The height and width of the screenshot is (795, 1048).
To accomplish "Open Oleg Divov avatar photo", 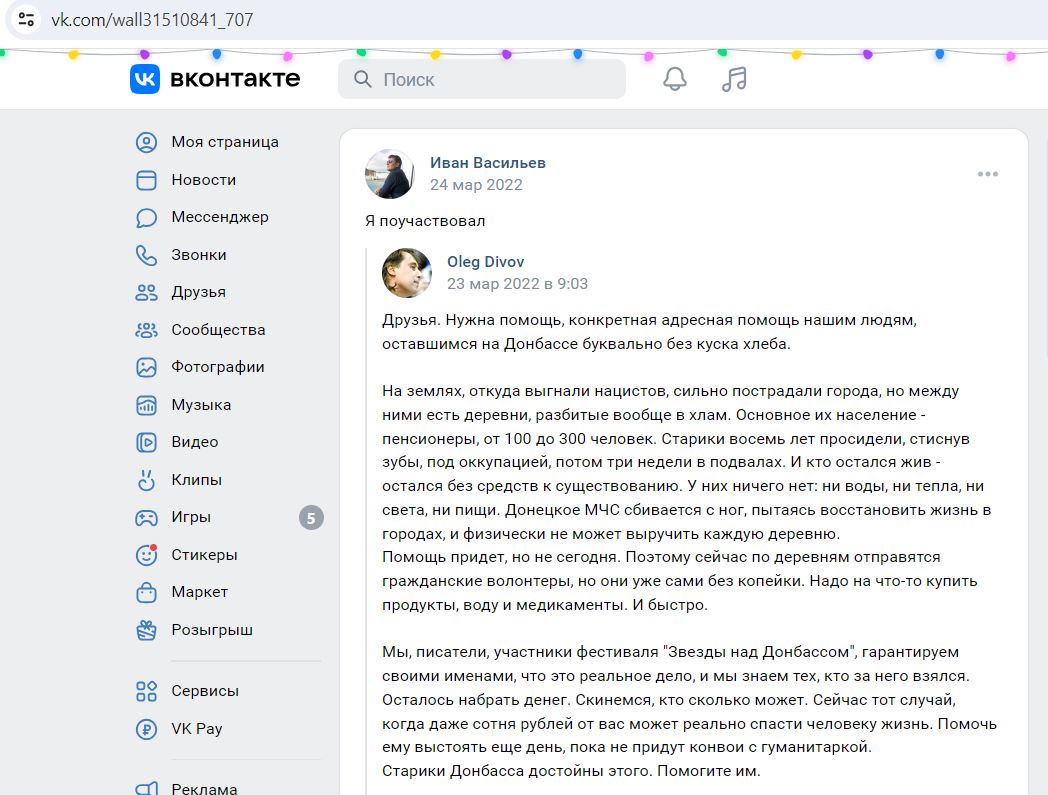I will coord(407,273).
